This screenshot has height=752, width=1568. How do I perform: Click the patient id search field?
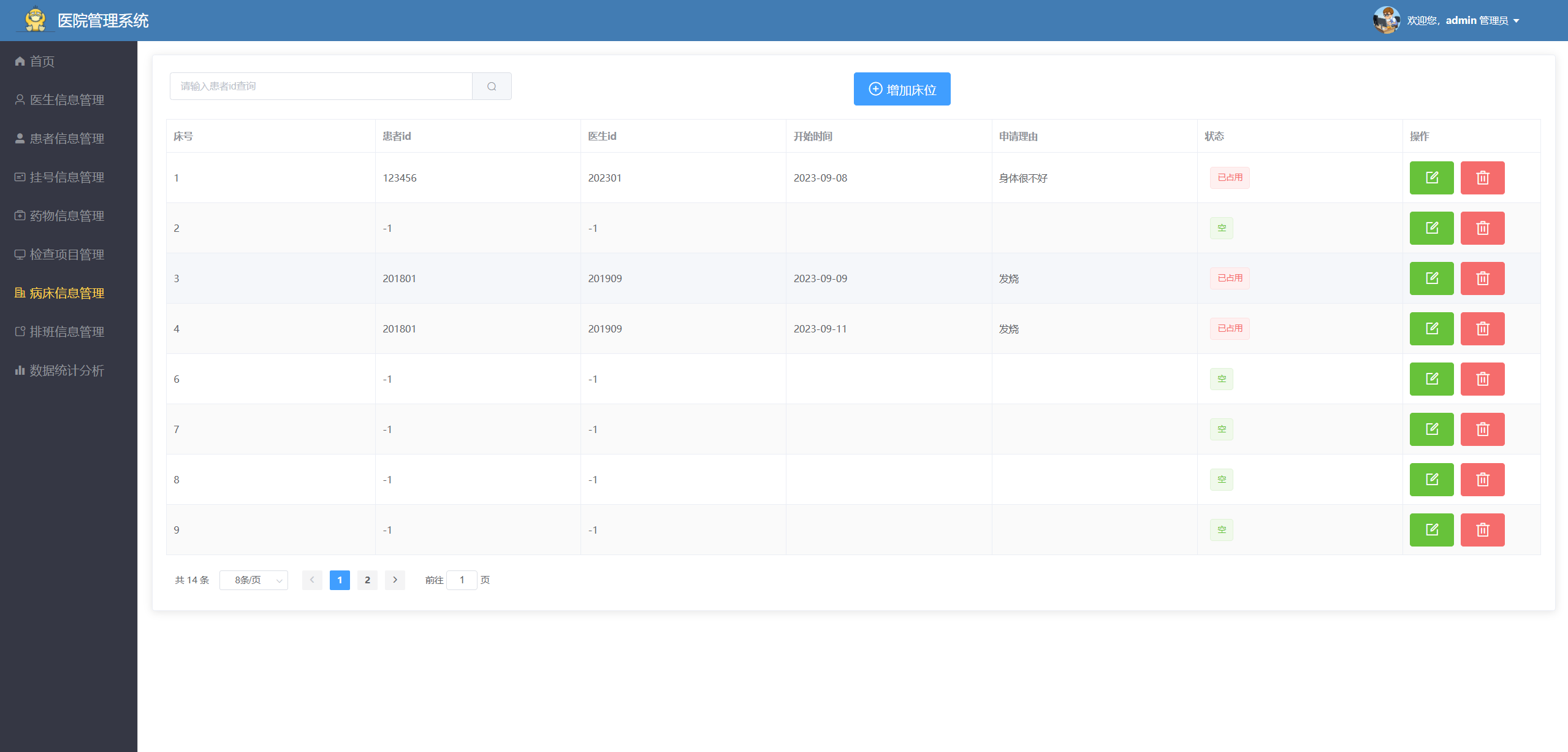point(321,86)
